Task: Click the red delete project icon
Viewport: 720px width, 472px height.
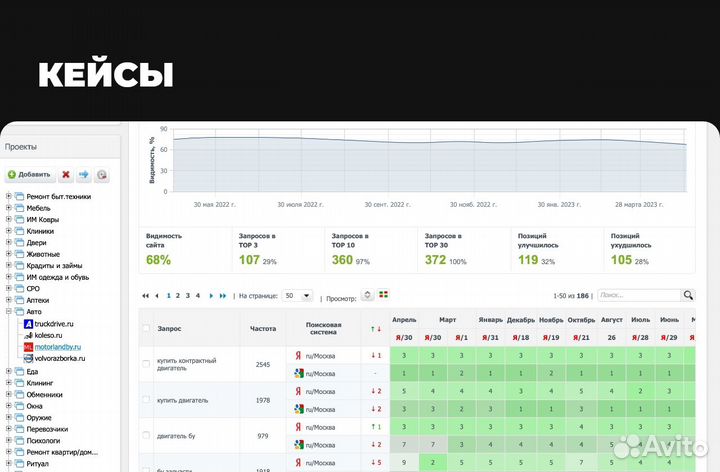Action: click(x=66, y=174)
